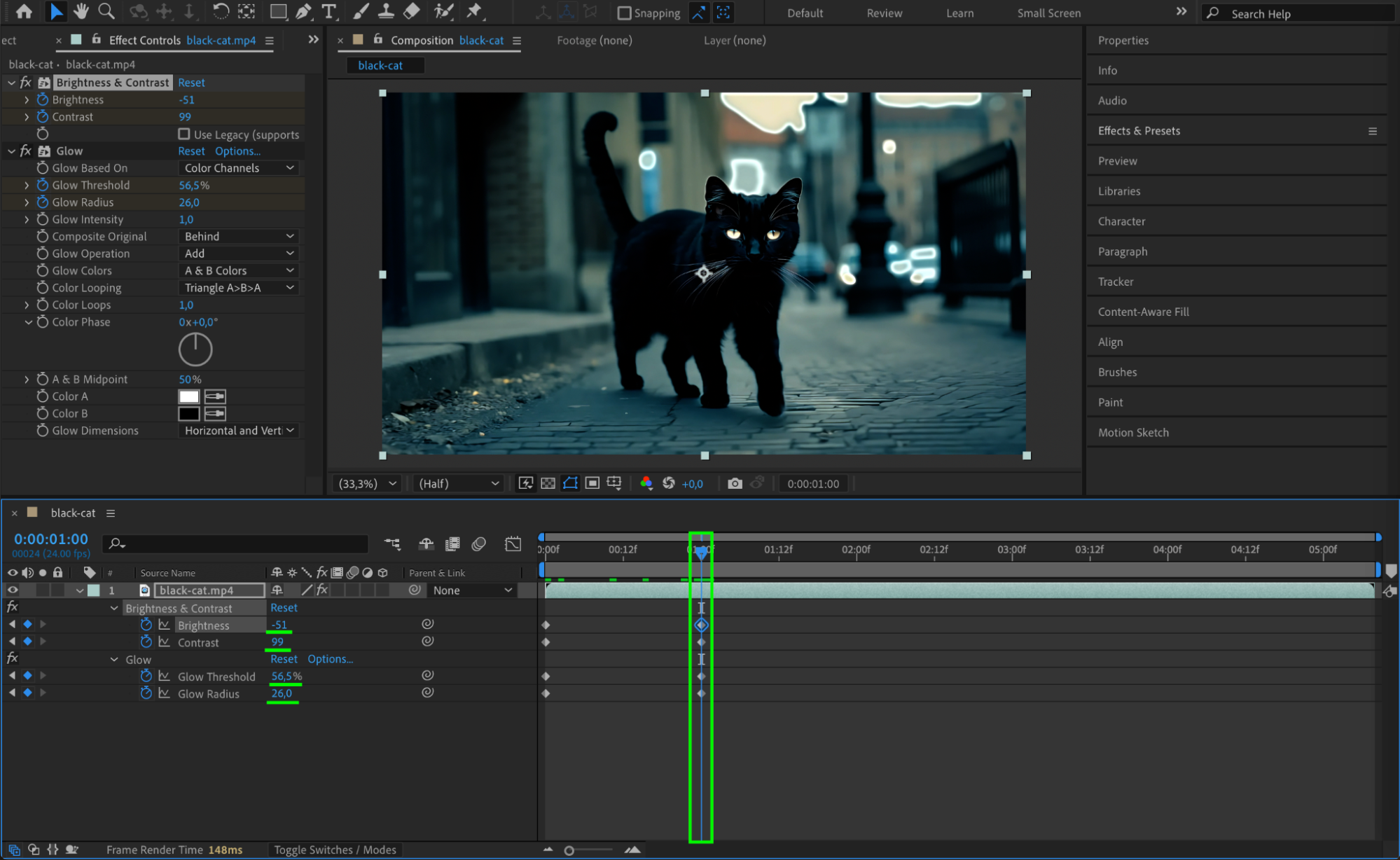
Task: Select the Zoom magnifier tool
Action: (x=106, y=11)
